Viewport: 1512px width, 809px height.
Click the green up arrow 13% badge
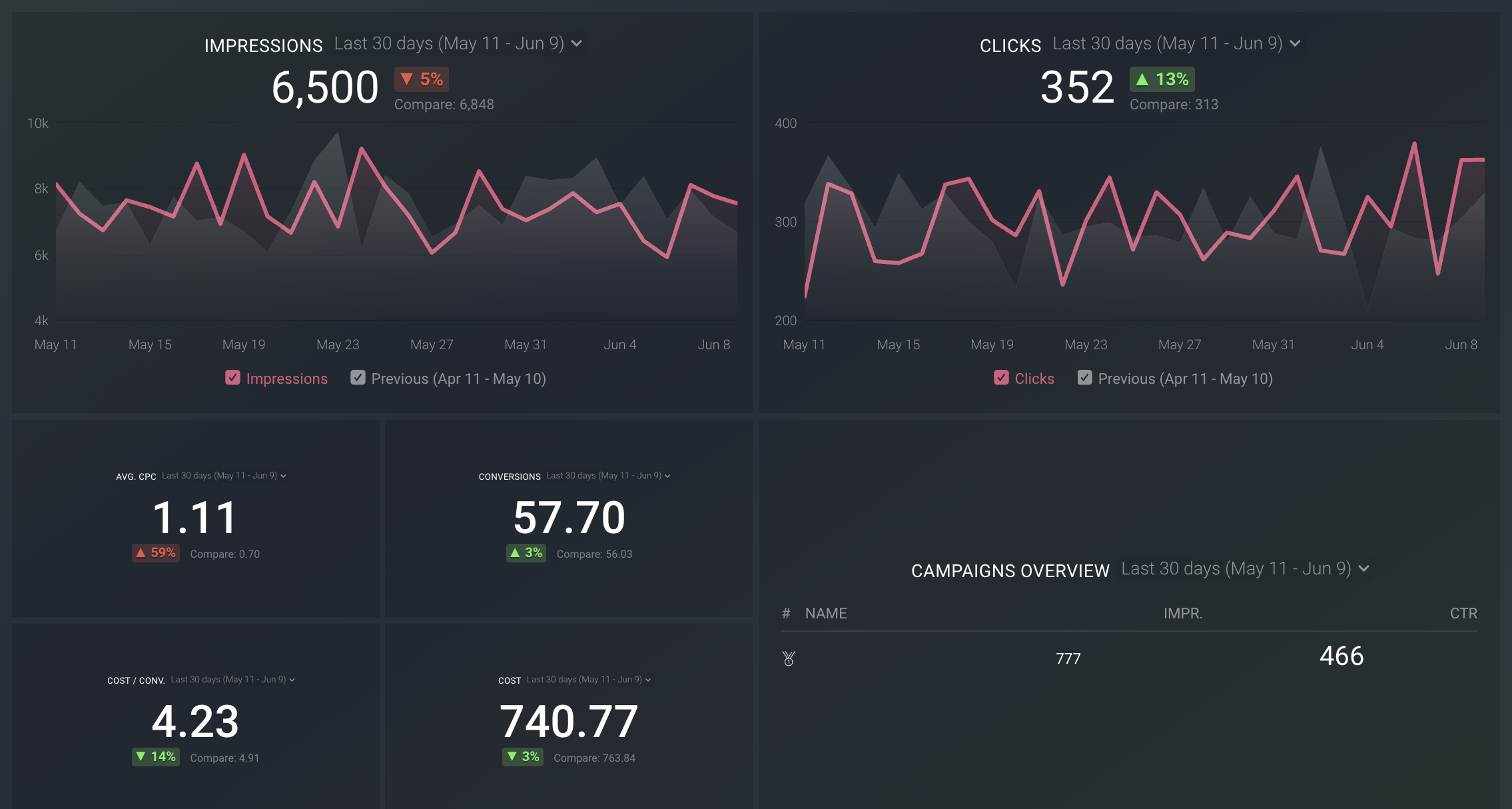click(x=1162, y=79)
